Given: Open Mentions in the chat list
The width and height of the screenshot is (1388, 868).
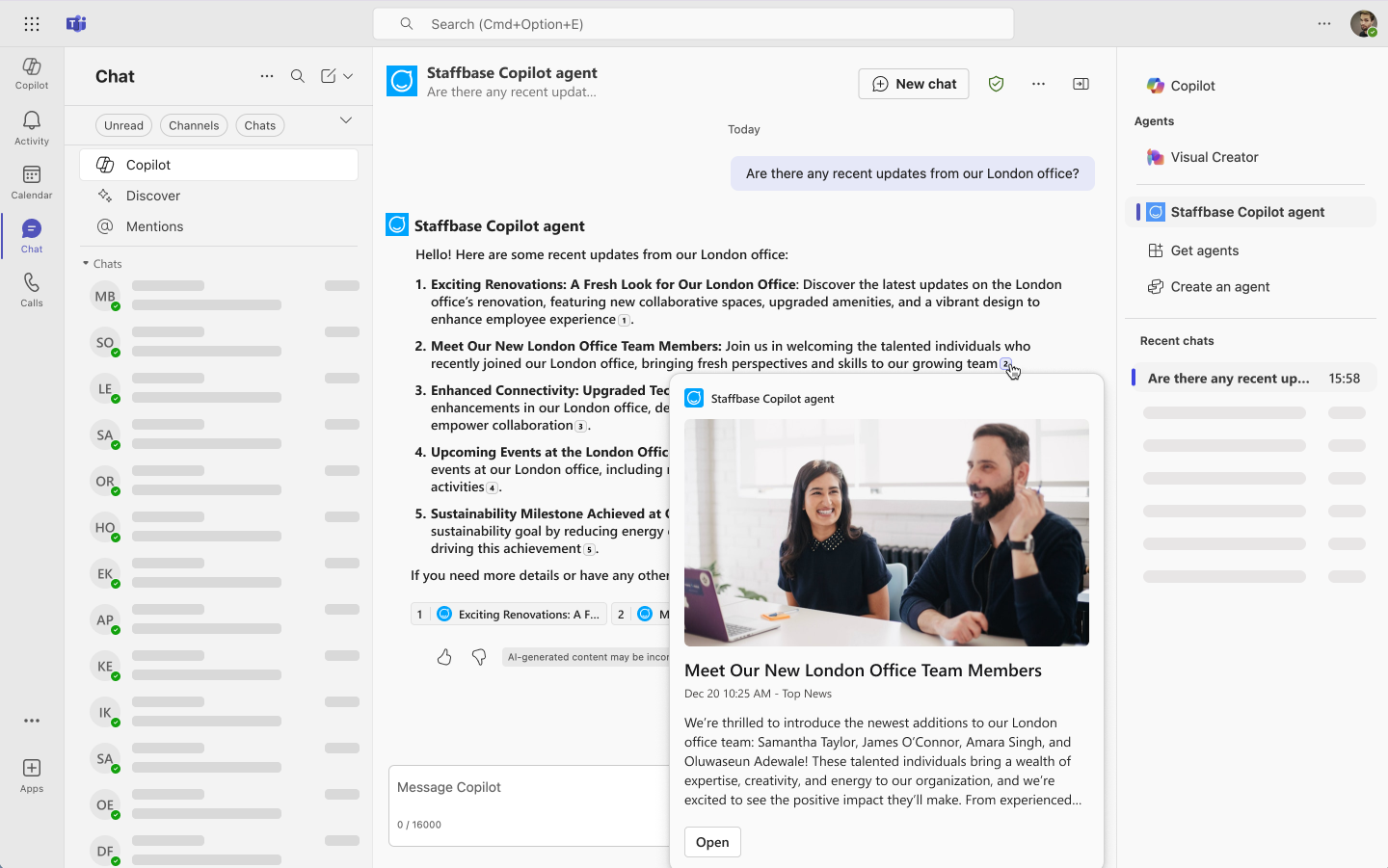Looking at the screenshot, I should pyautogui.click(x=219, y=226).
